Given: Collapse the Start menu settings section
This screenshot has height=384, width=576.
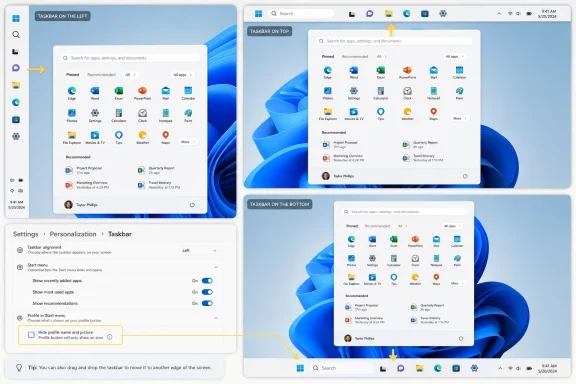Looking at the screenshot, I should pos(216,267).
